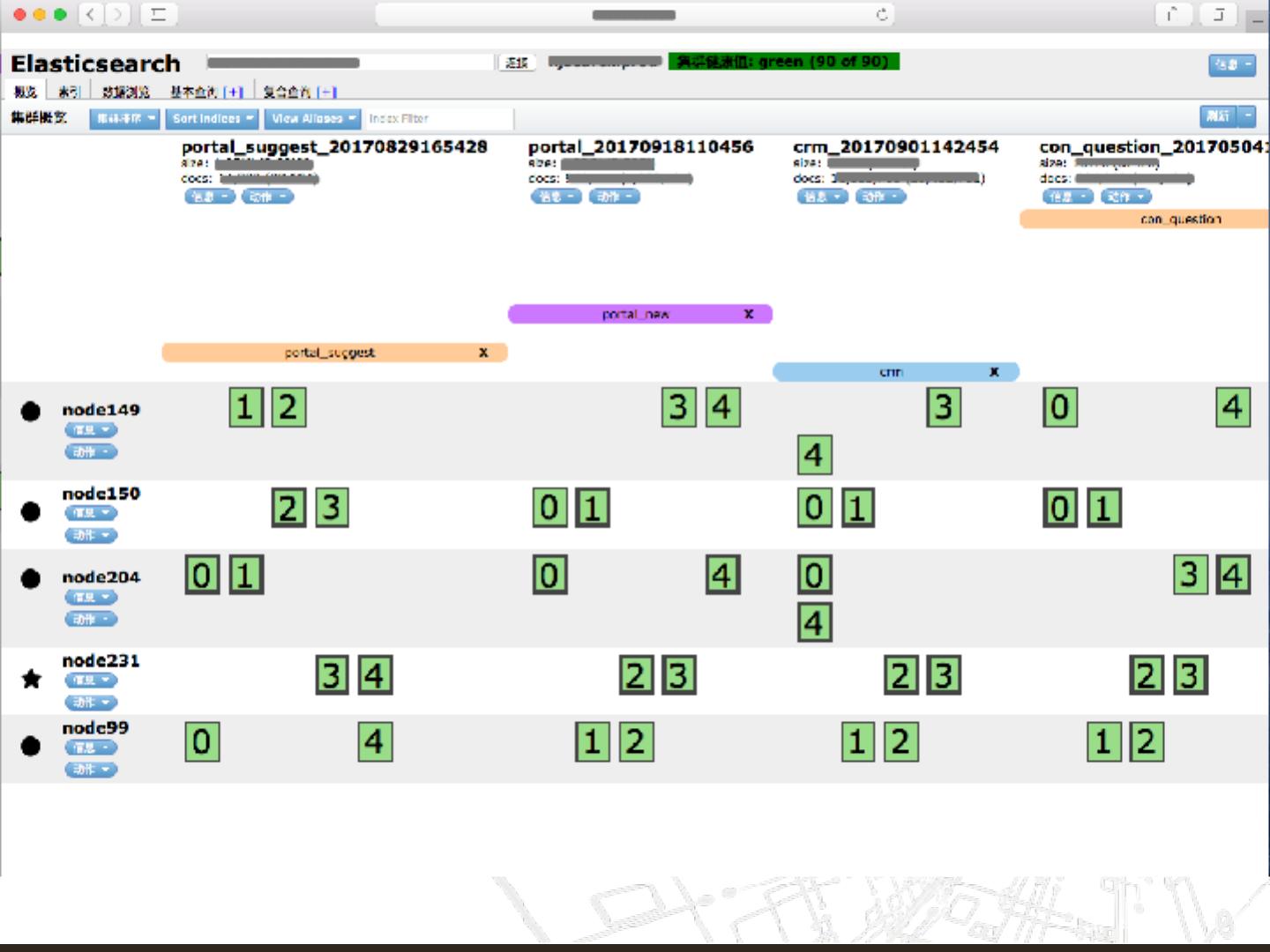The width and height of the screenshot is (1270, 952).
Task: Click the refresh button at top right
Action: point(1218,116)
